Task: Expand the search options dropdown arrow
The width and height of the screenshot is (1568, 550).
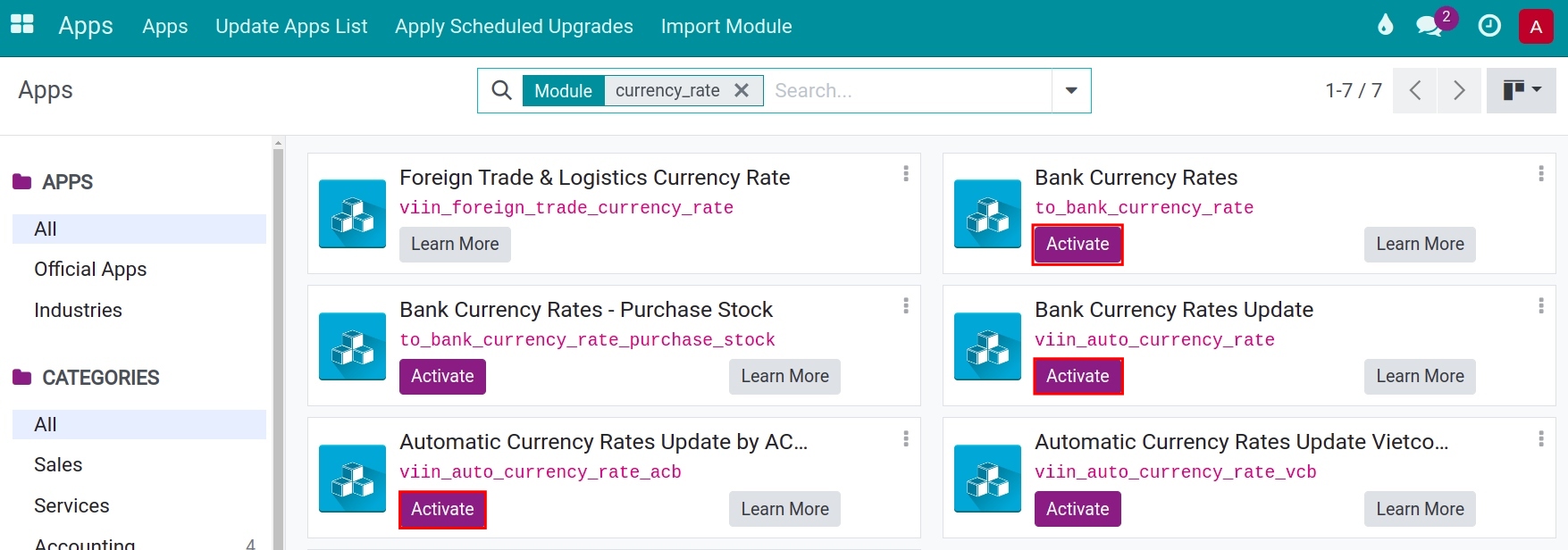Action: pos(1071,90)
